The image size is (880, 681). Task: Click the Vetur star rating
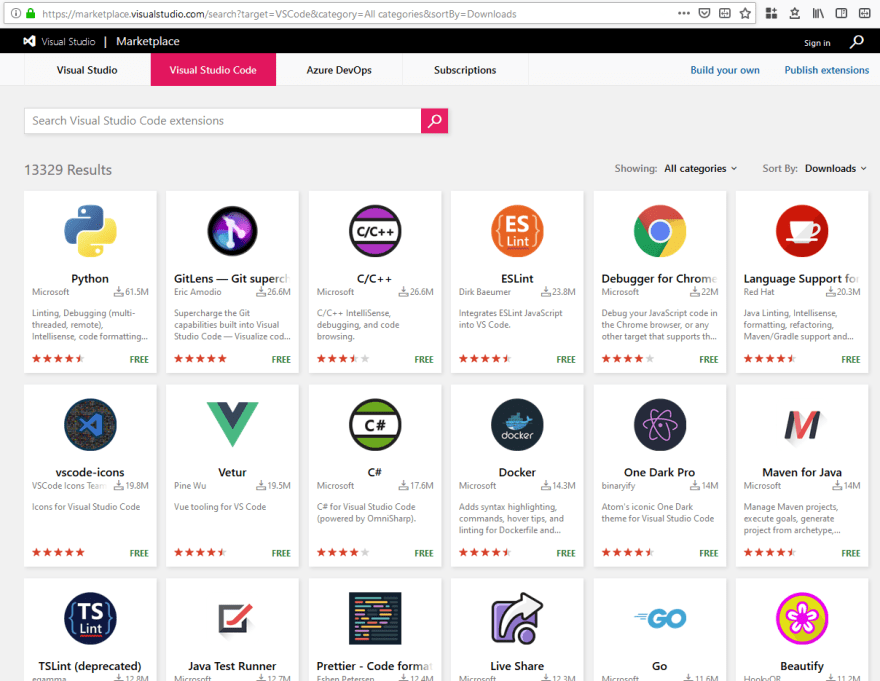(199, 552)
